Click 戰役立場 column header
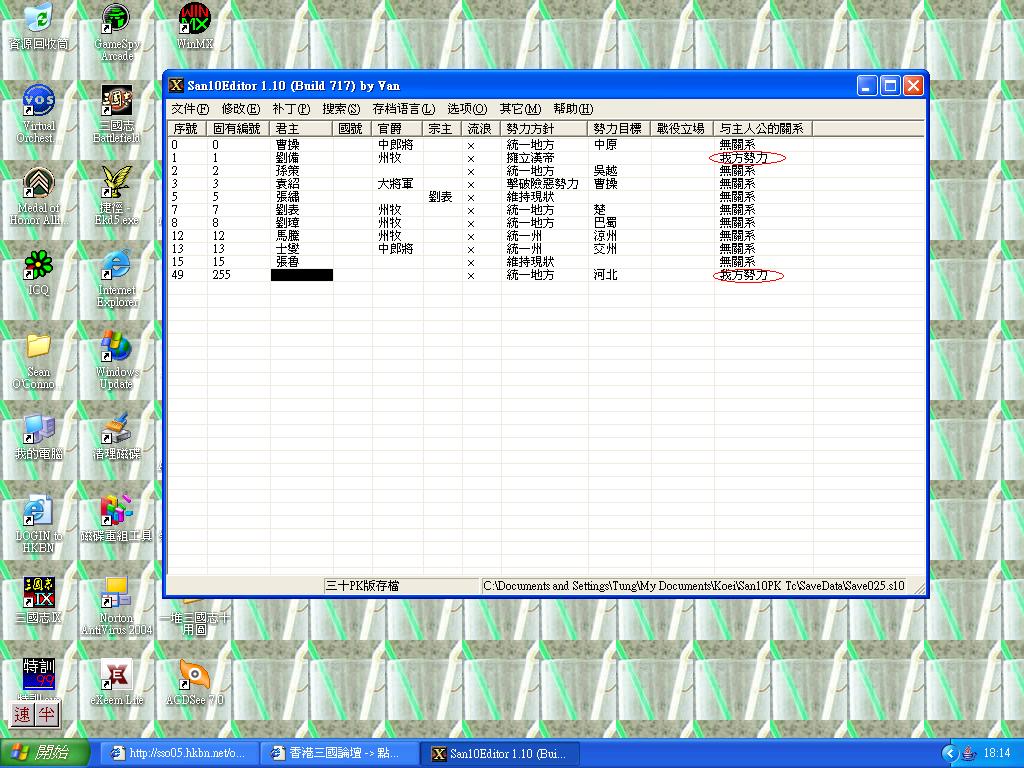The height and width of the screenshot is (768, 1024). (682, 129)
